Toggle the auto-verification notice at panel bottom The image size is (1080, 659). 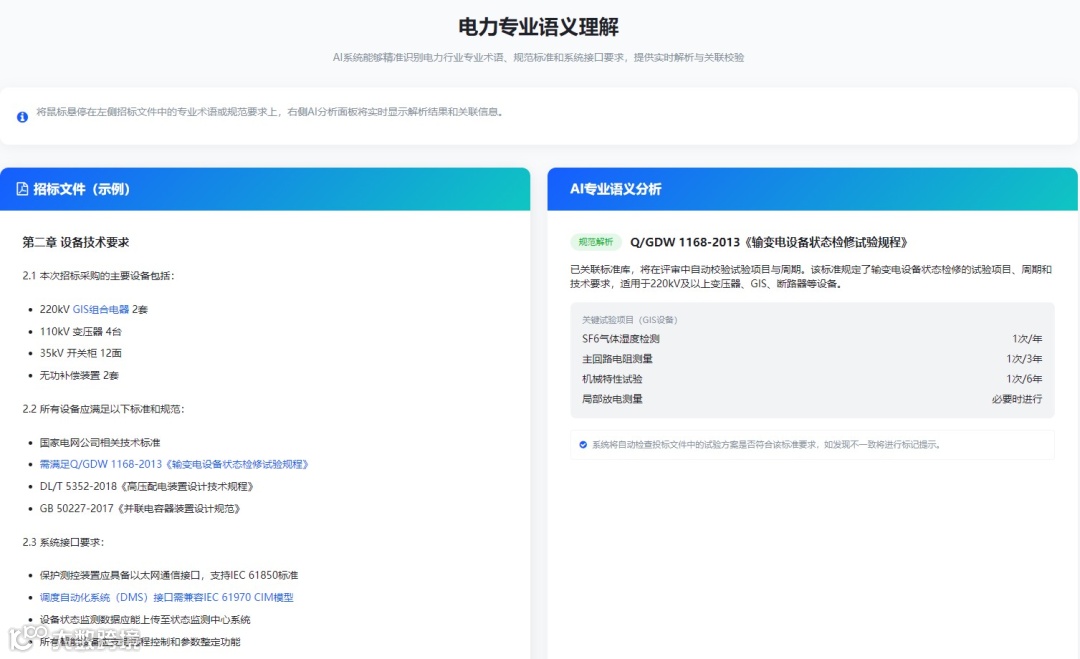coord(810,444)
